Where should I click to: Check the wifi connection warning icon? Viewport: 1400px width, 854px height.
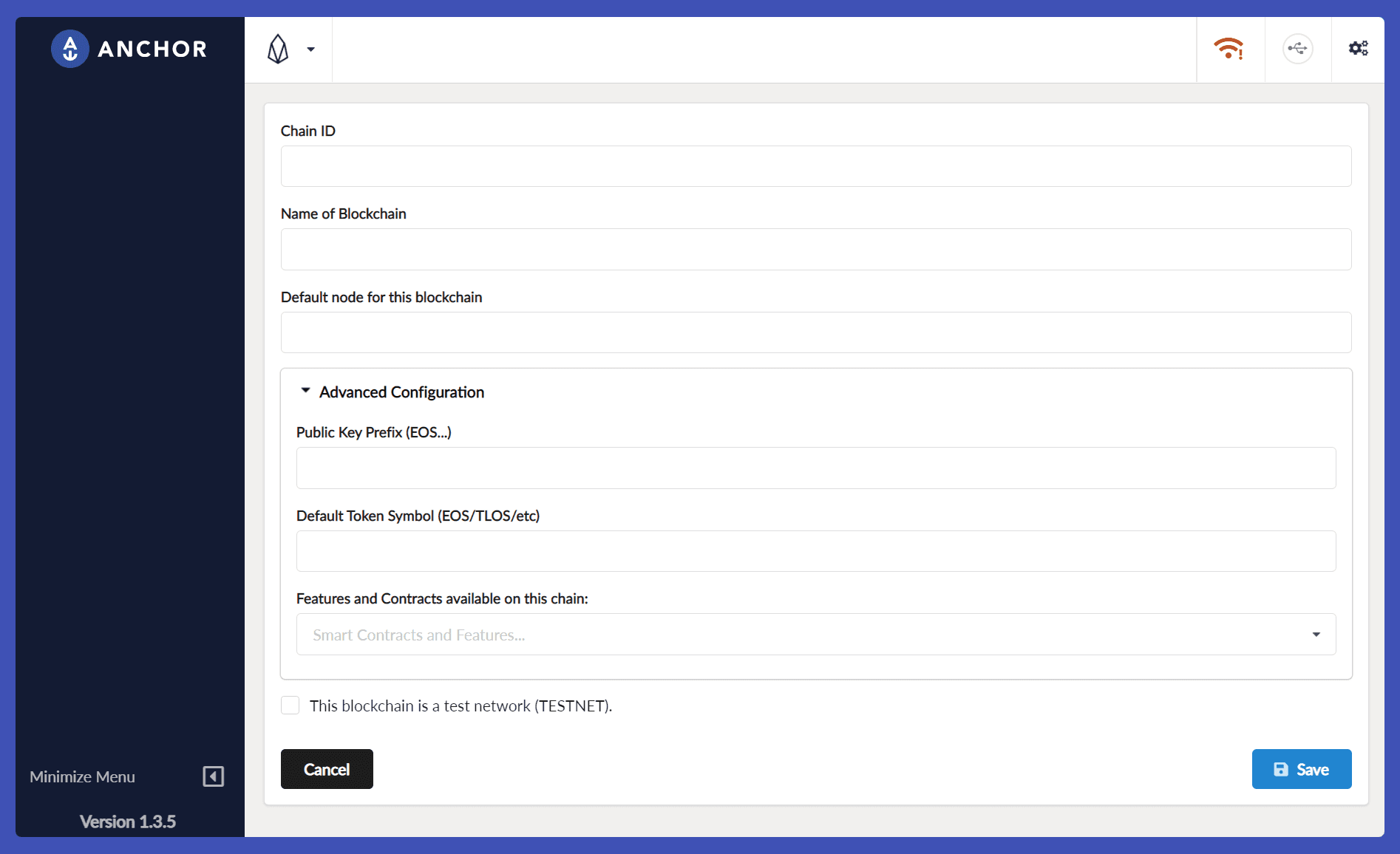pyautogui.click(x=1229, y=49)
